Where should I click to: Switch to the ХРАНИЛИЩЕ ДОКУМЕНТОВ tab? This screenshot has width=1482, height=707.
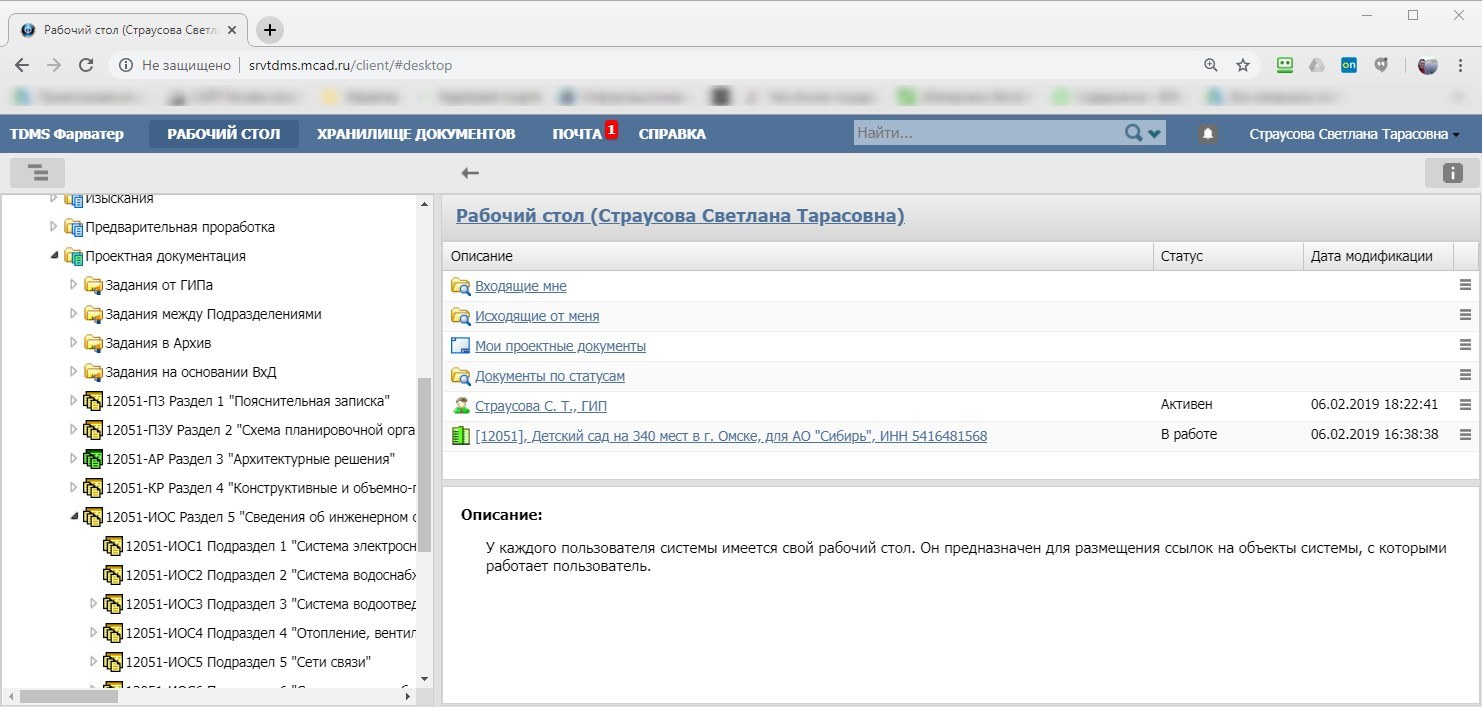[417, 133]
